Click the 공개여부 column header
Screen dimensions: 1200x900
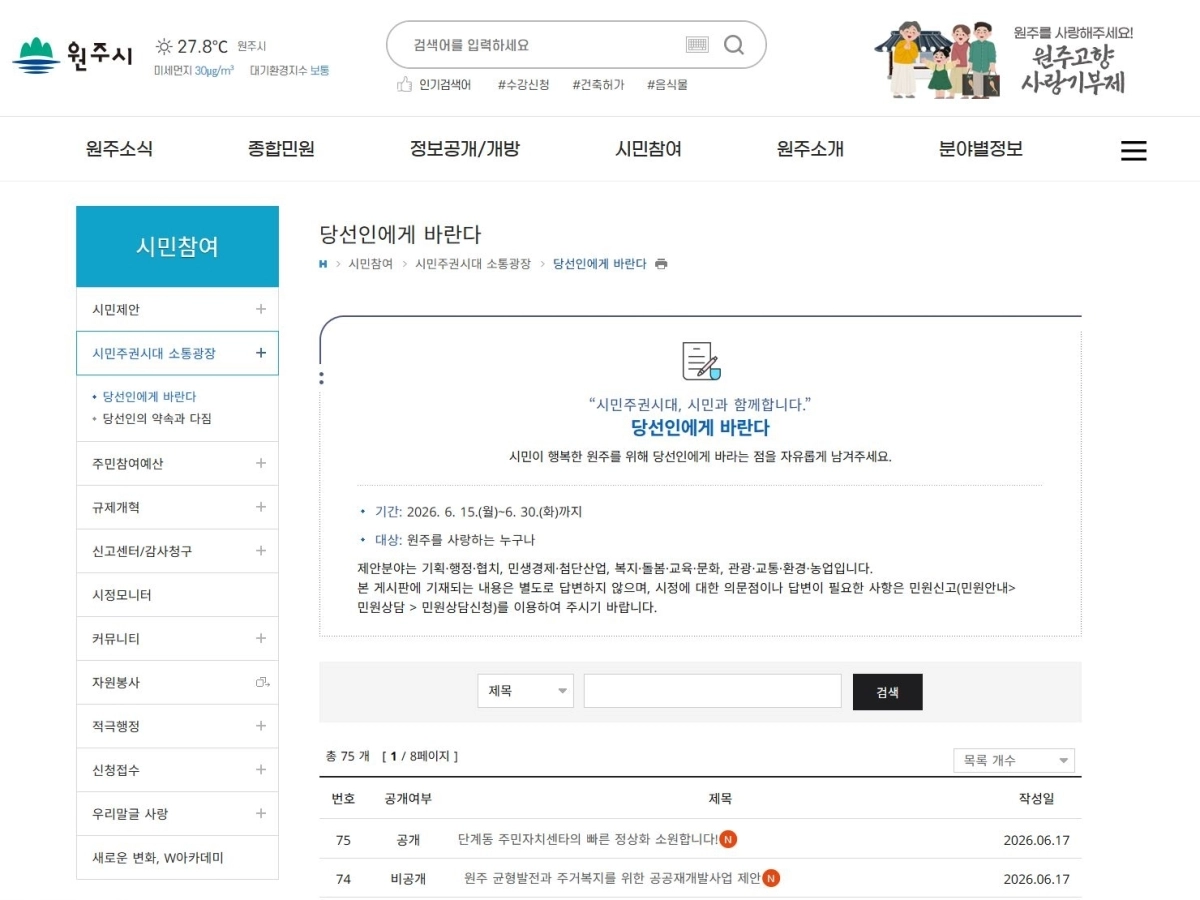[x=408, y=799]
